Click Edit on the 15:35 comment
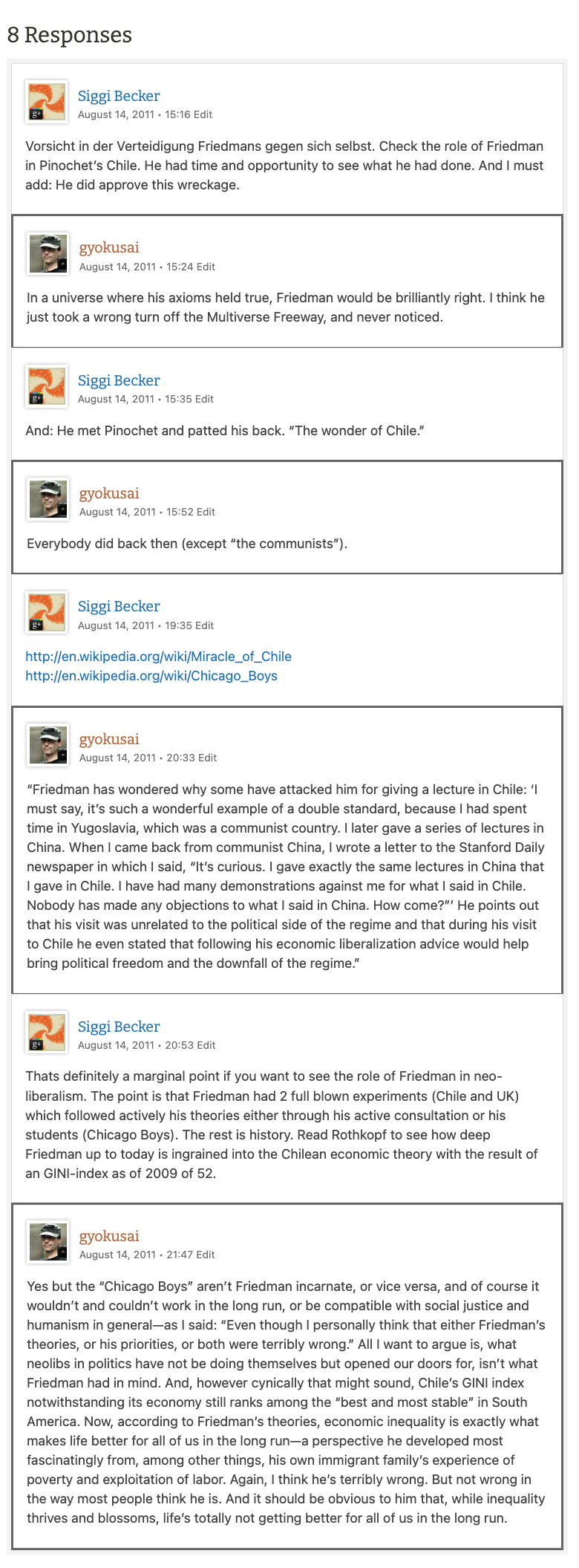579x1568 pixels. tap(203, 399)
